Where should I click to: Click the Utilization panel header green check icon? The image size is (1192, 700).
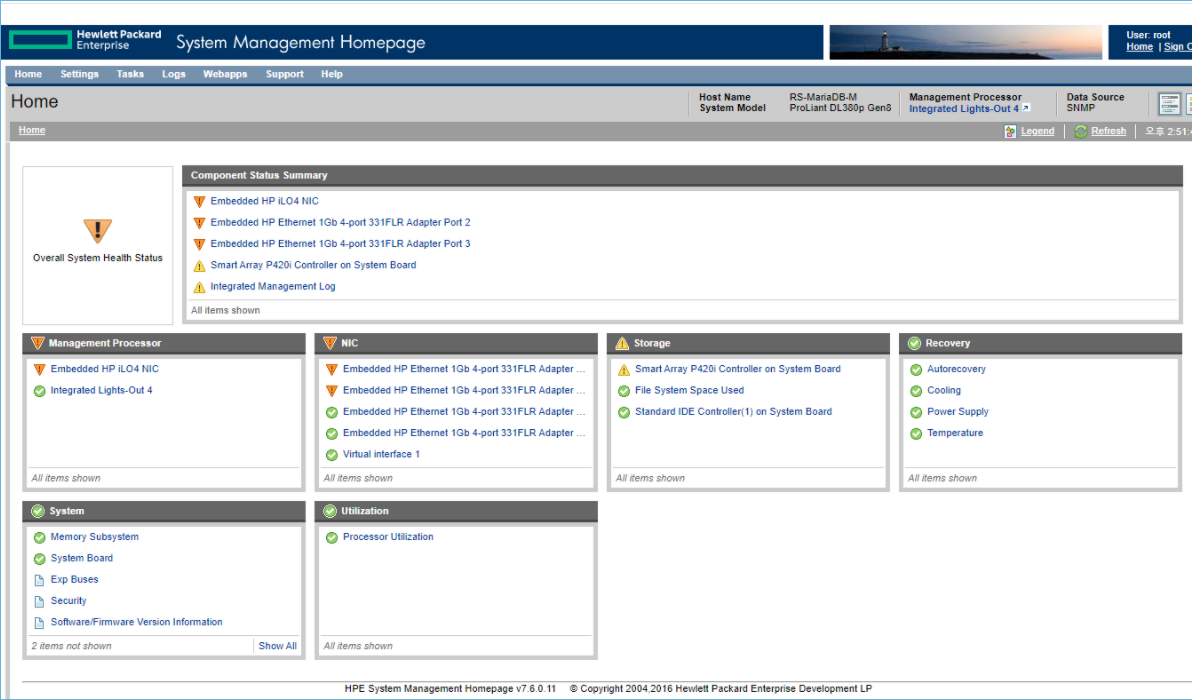click(x=329, y=512)
